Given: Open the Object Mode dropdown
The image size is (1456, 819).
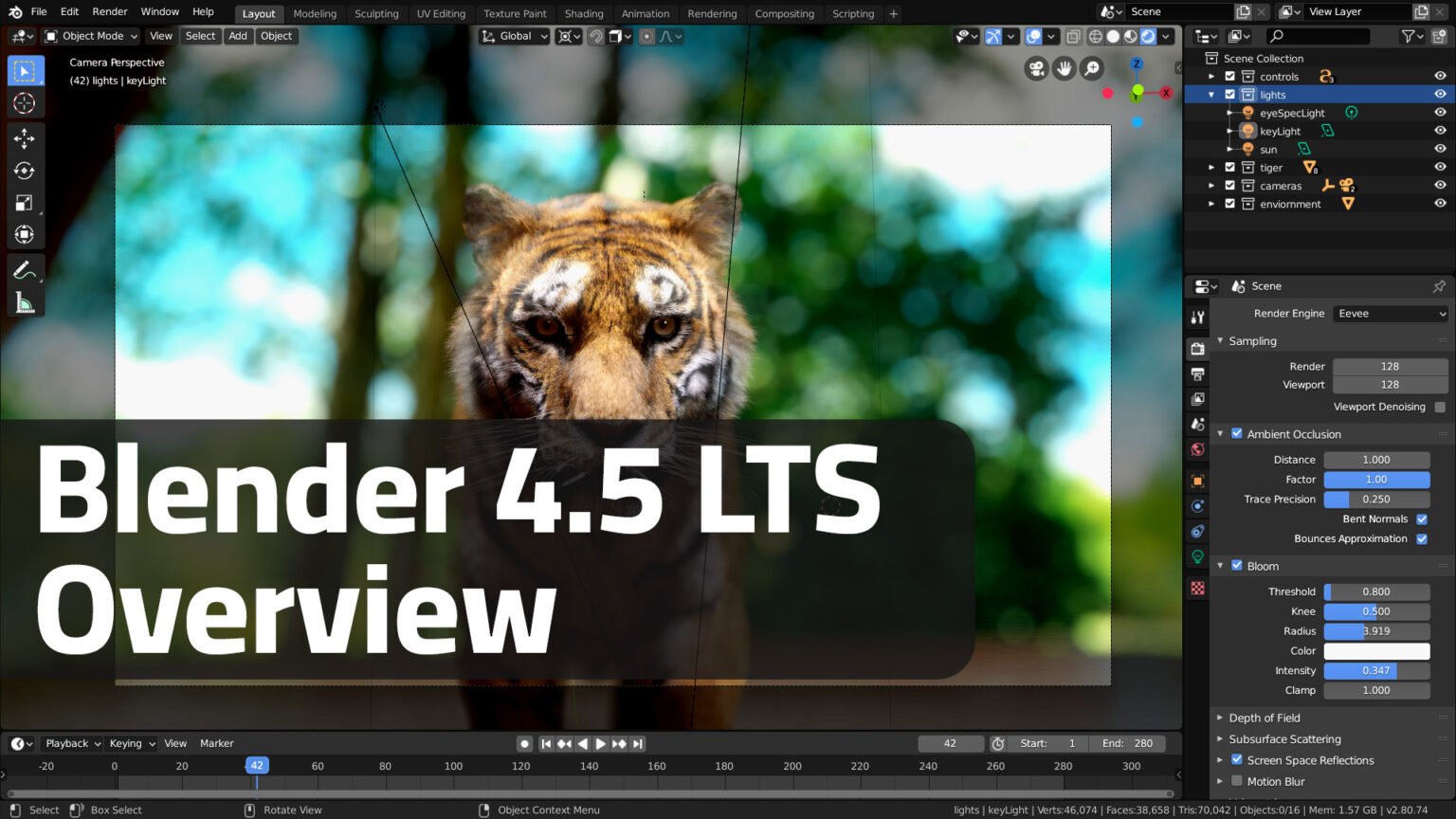Looking at the screenshot, I should point(90,35).
